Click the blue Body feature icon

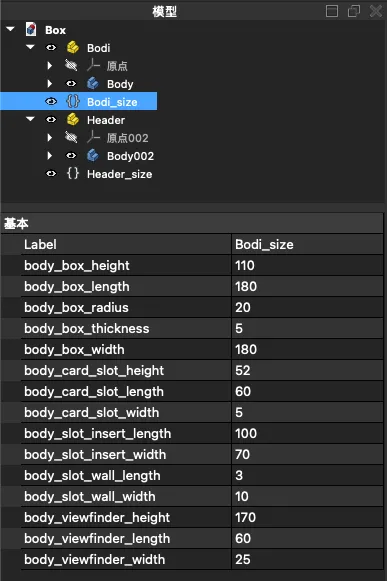(x=93, y=84)
